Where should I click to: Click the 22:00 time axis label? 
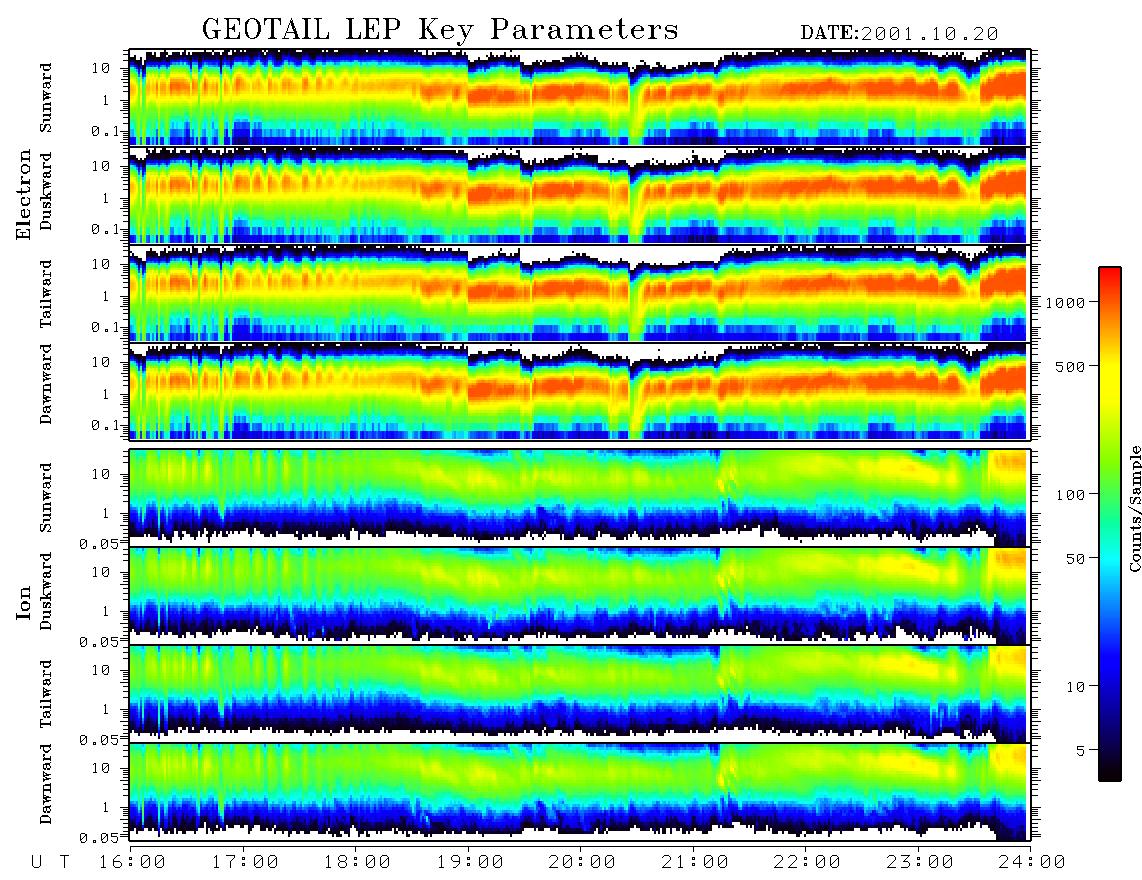[806, 862]
